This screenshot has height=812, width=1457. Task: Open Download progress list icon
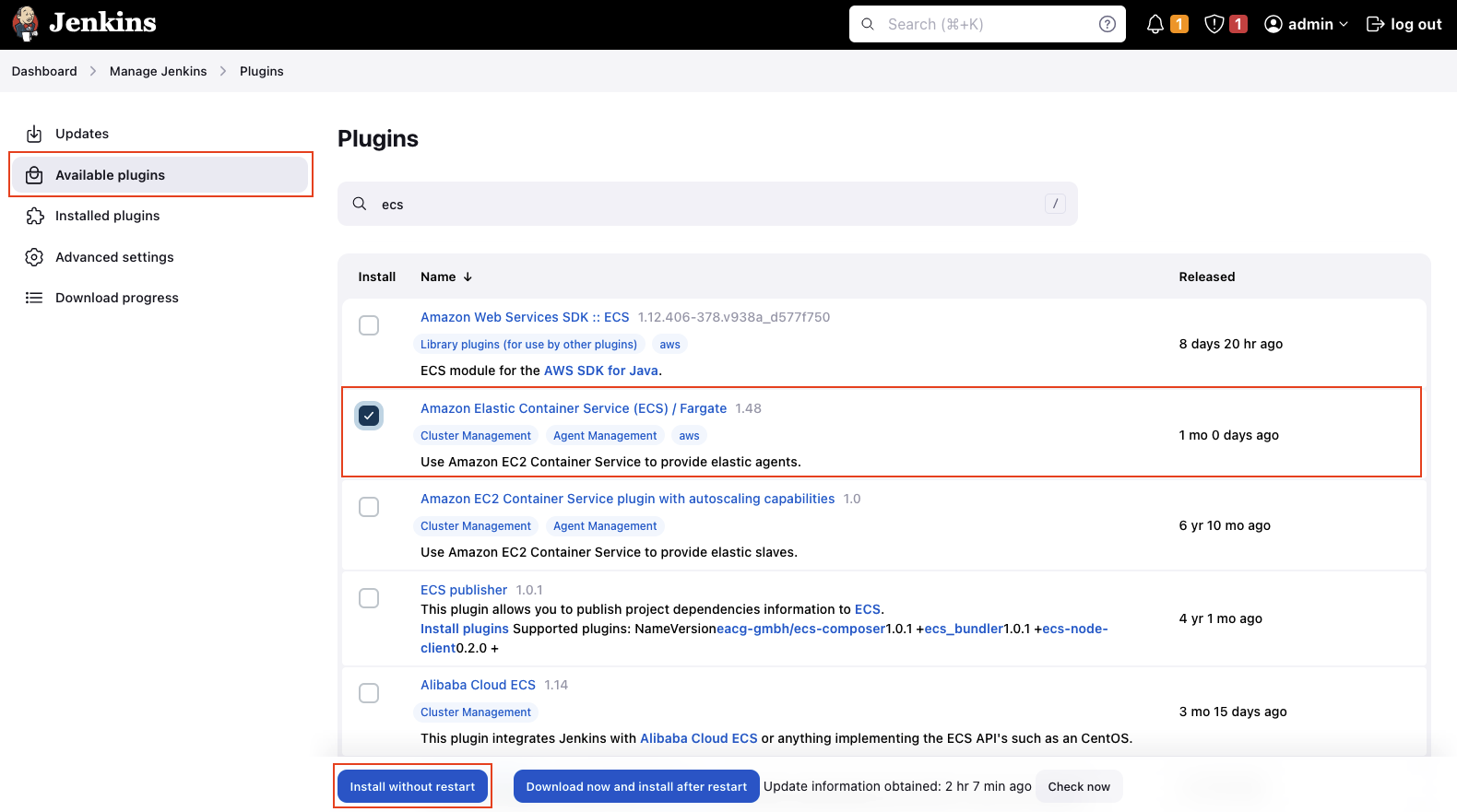point(34,297)
